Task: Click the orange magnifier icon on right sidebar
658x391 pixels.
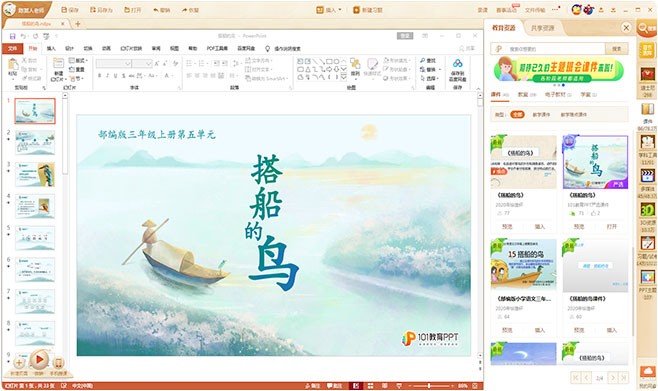Action: coord(647,29)
